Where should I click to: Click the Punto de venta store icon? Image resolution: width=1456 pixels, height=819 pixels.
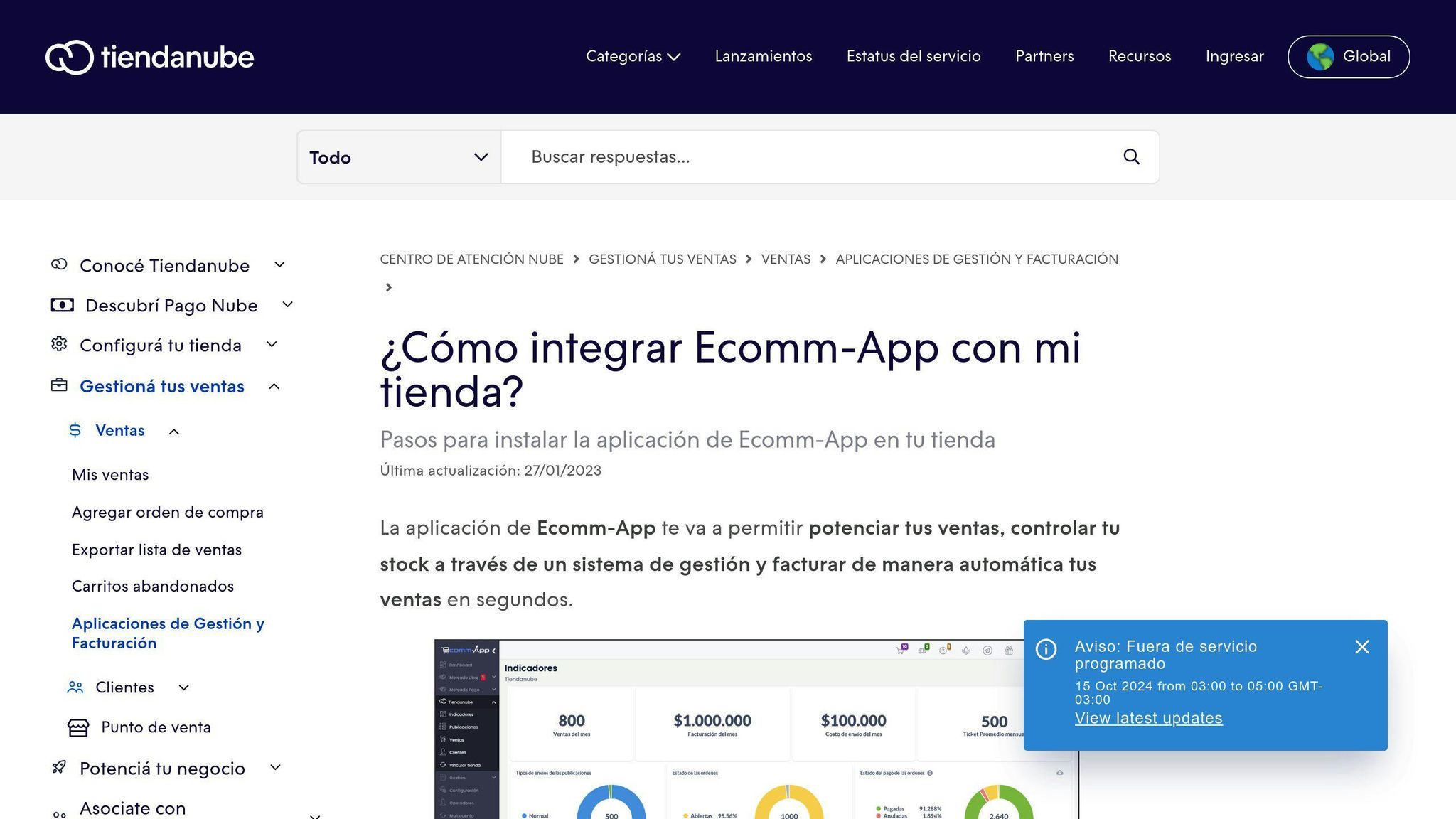click(x=78, y=727)
